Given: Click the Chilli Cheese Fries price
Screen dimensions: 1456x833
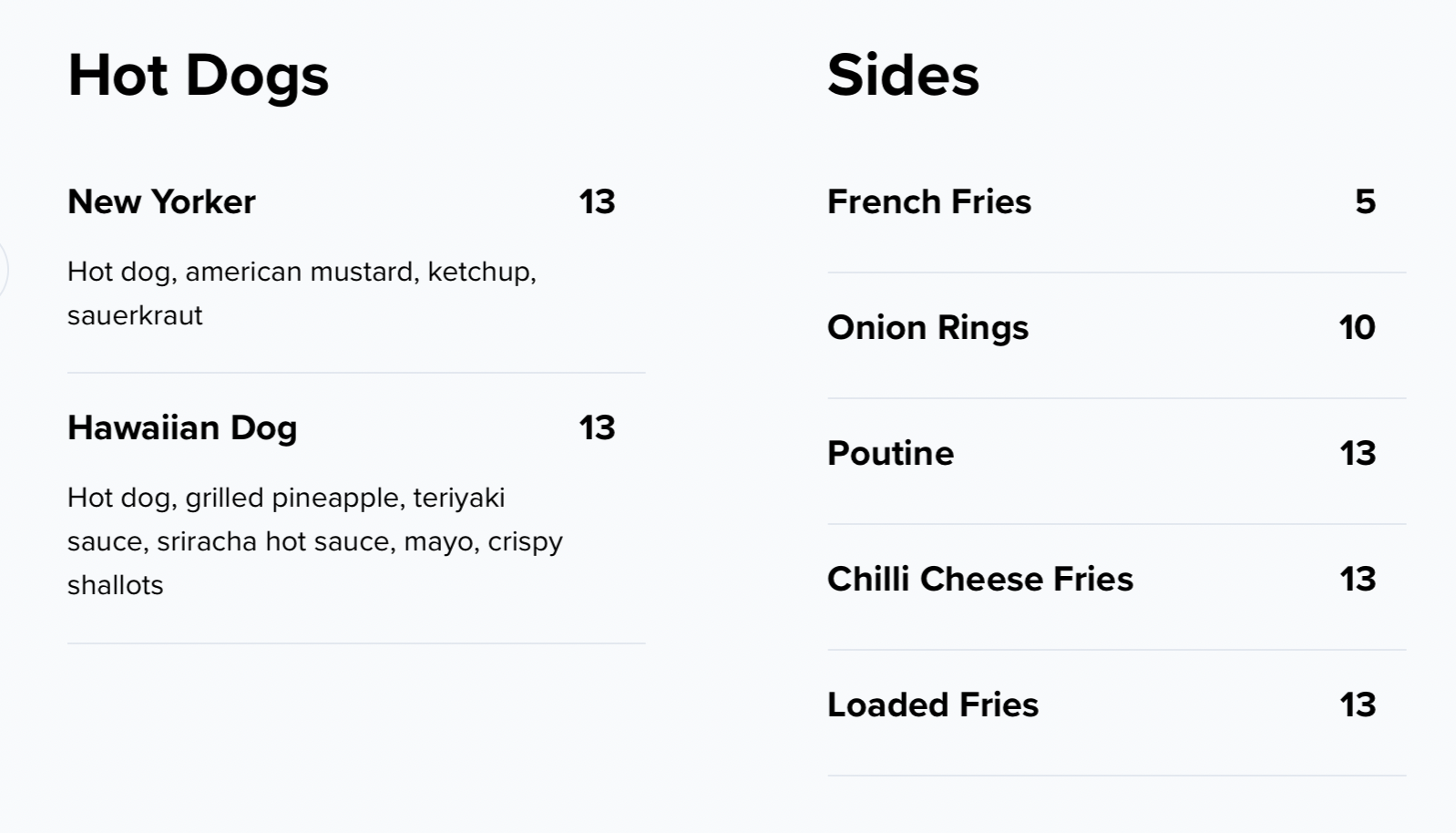Looking at the screenshot, I should click(1357, 579).
